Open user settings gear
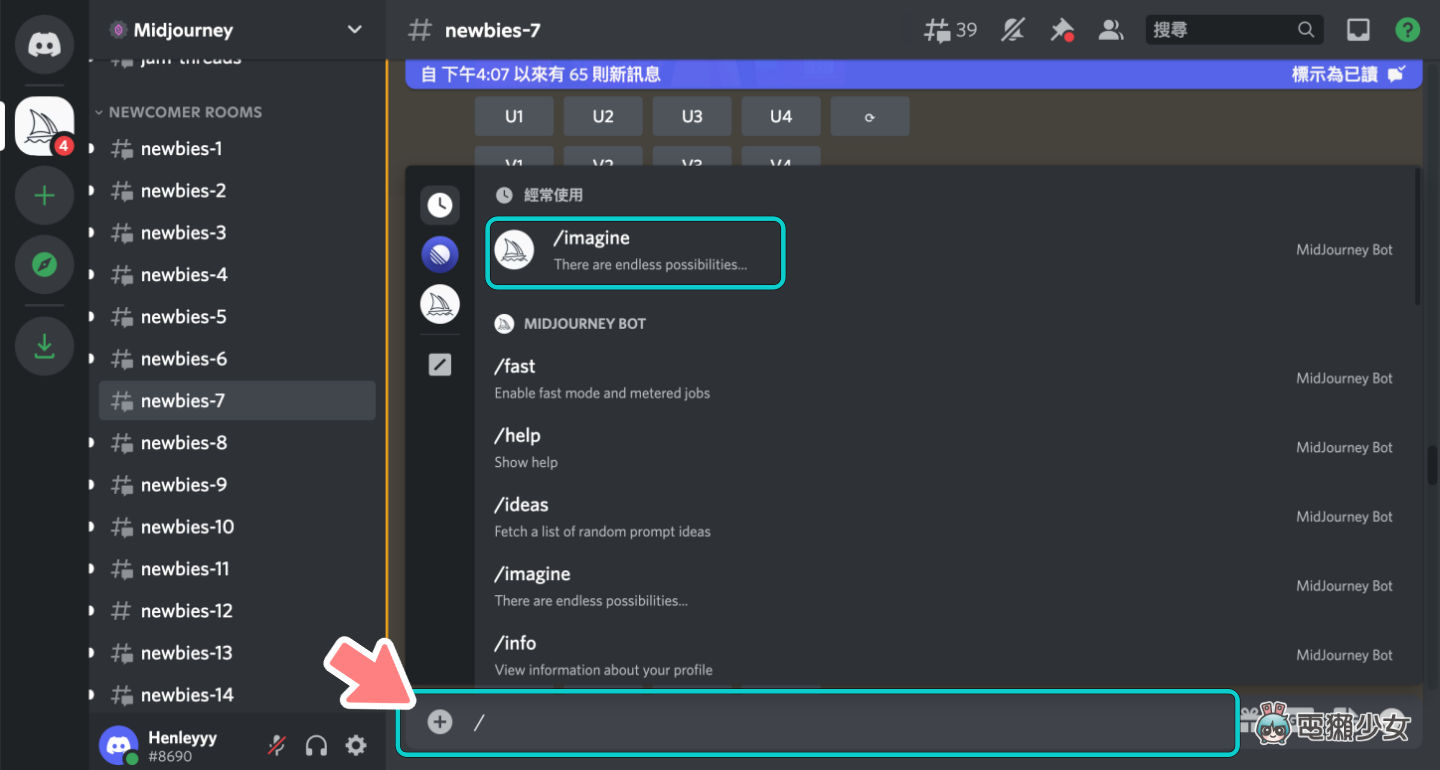This screenshot has width=1440, height=770. pyautogui.click(x=356, y=745)
